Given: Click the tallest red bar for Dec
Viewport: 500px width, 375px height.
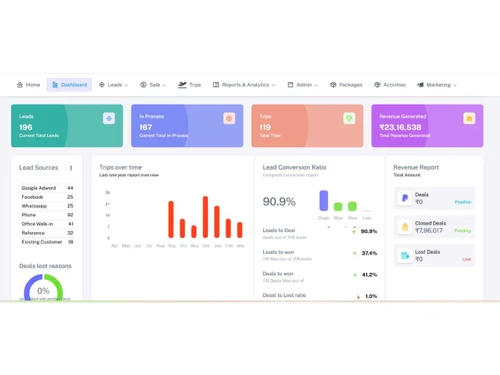Looking at the screenshot, I should (x=205, y=217).
